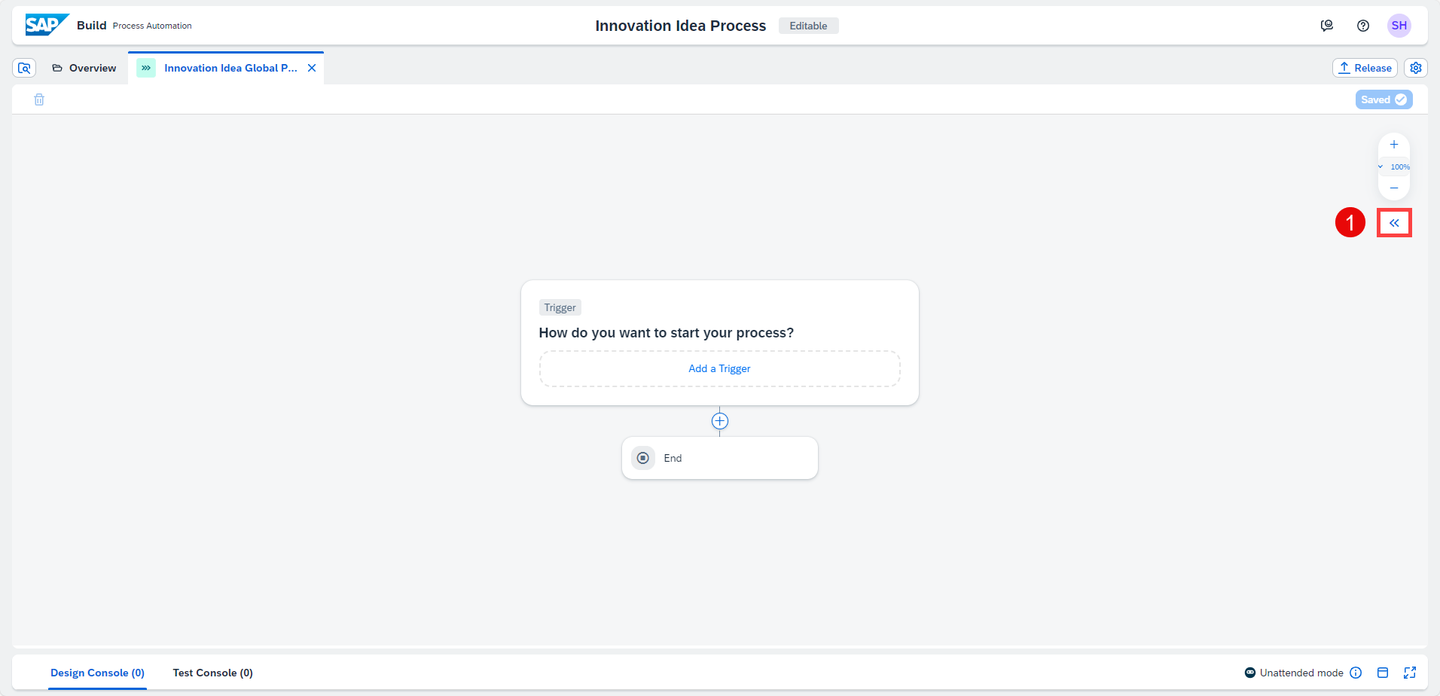Expand the side panel with double chevron
The image size is (1440, 696).
click(x=1394, y=223)
